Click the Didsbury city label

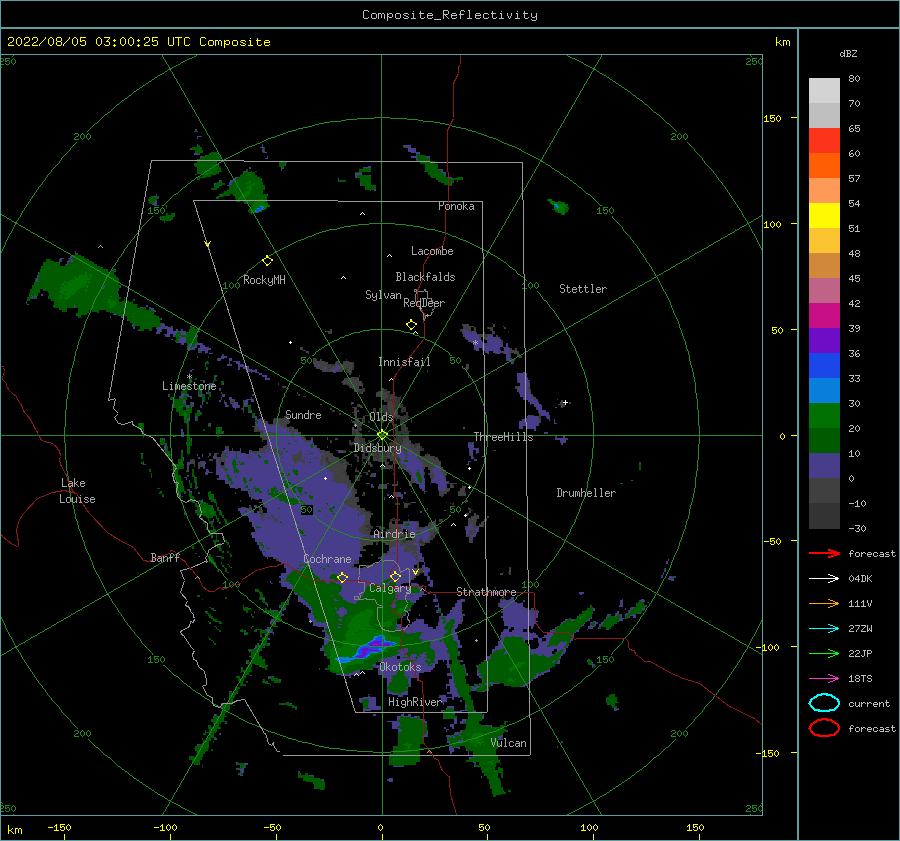(378, 448)
